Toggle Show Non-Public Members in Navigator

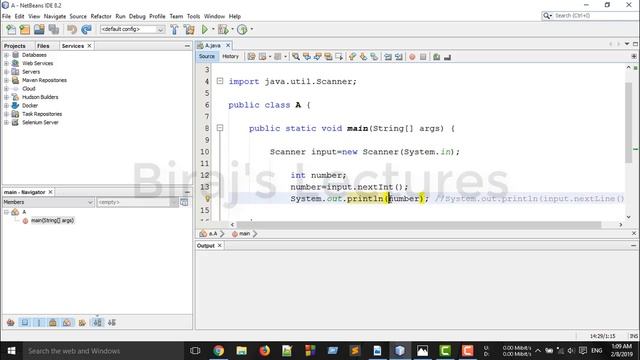click(53, 322)
